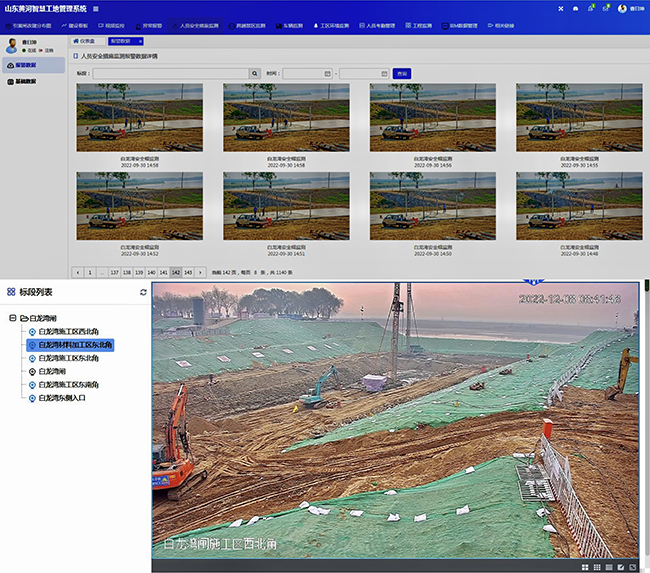The height and width of the screenshot is (573, 650).
Task: Focus the 标段 search input field
Action: (x=171, y=73)
